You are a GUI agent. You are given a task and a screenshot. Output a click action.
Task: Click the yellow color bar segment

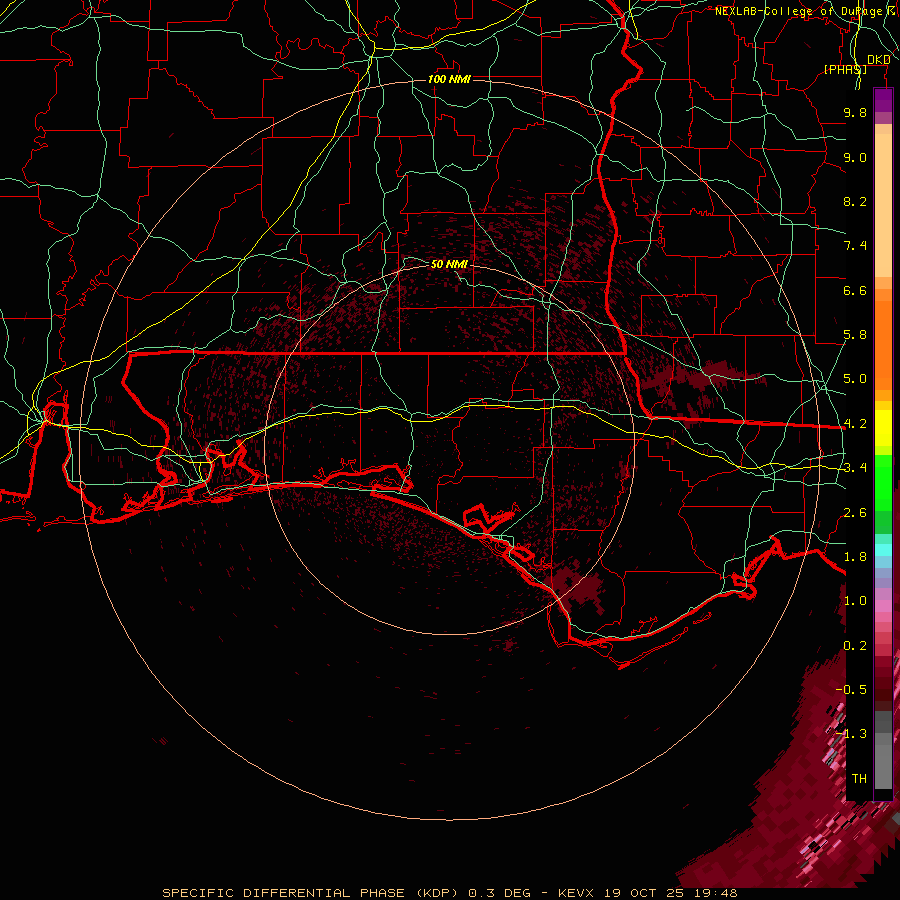pos(883,428)
